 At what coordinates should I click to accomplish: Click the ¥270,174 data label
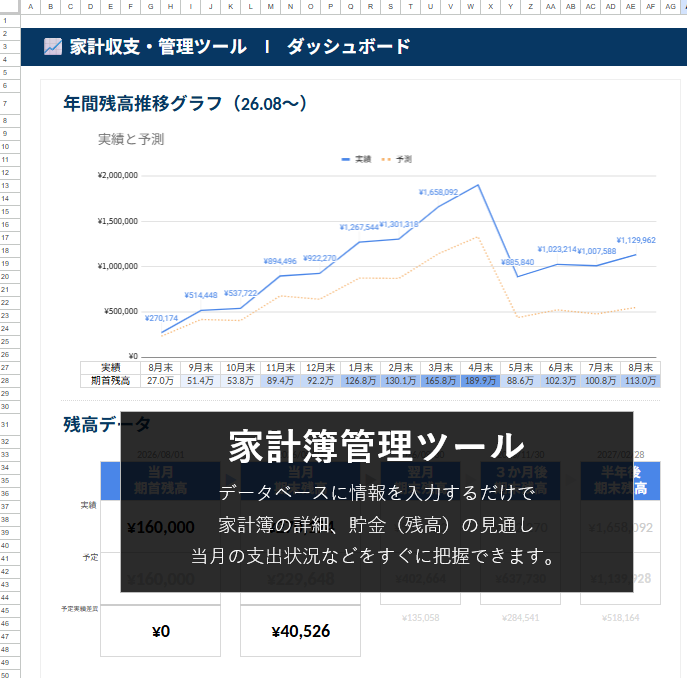click(x=161, y=318)
